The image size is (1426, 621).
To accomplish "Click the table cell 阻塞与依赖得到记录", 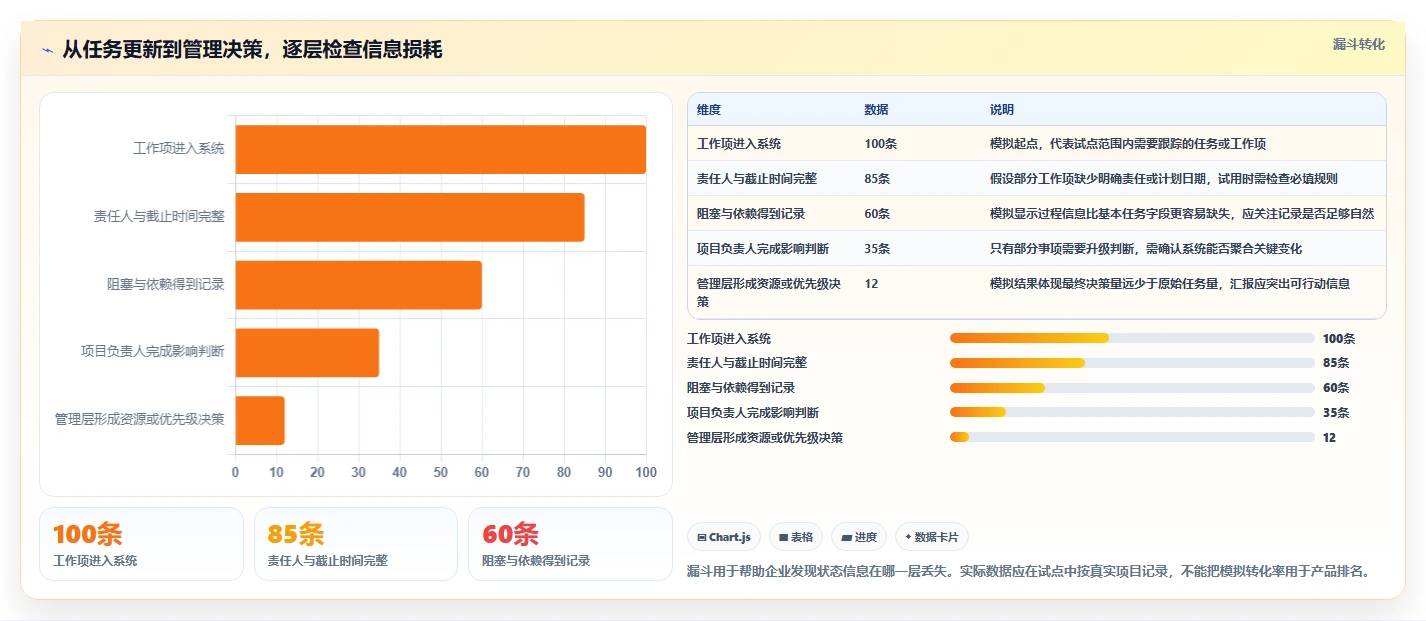I will pyautogui.click(x=751, y=214).
